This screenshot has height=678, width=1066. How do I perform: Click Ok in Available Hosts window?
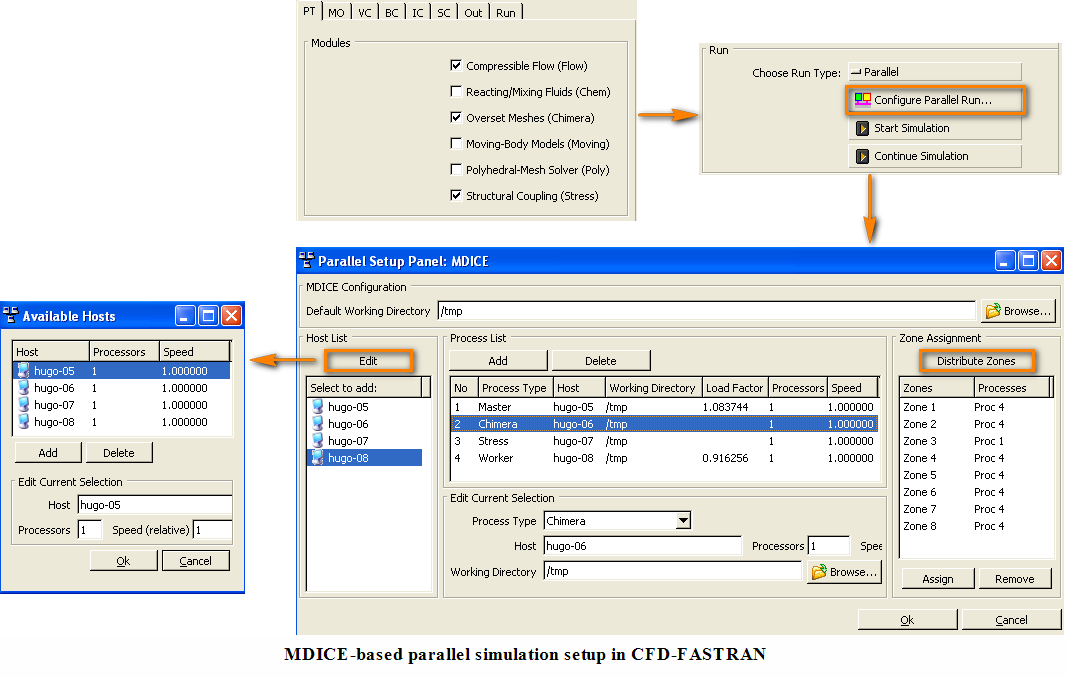[x=124, y=560]
